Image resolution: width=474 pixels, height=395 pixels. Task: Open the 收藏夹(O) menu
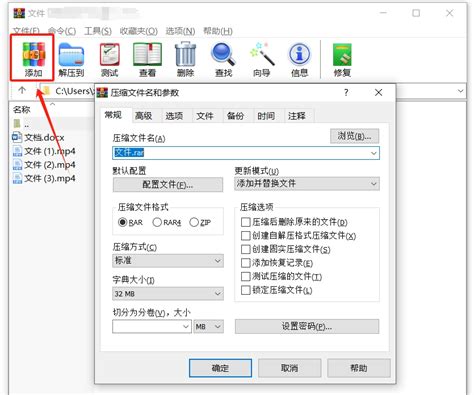[139, 31]
